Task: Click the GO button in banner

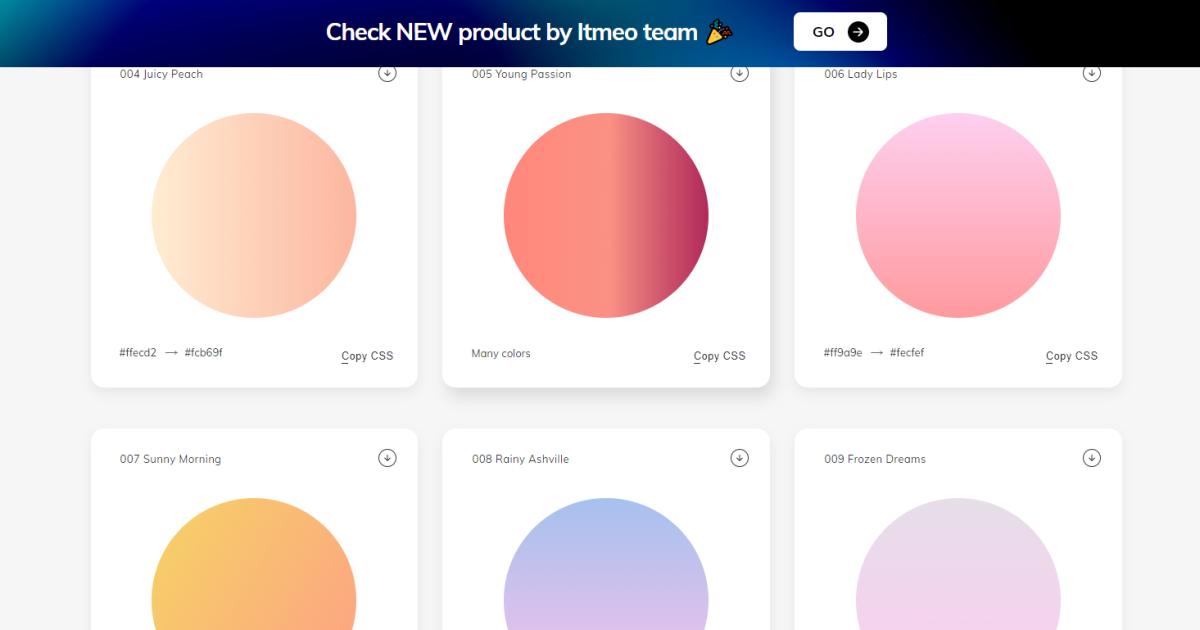Action: pyautogui.click(x=839, y=32)
